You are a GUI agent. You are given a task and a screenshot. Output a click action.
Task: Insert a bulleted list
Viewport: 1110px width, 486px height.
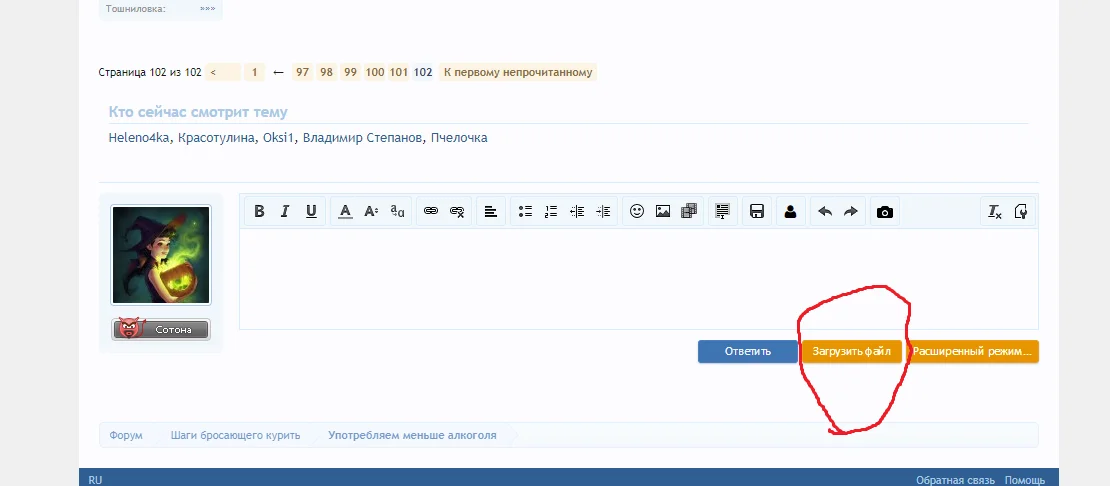coord(525,212)
